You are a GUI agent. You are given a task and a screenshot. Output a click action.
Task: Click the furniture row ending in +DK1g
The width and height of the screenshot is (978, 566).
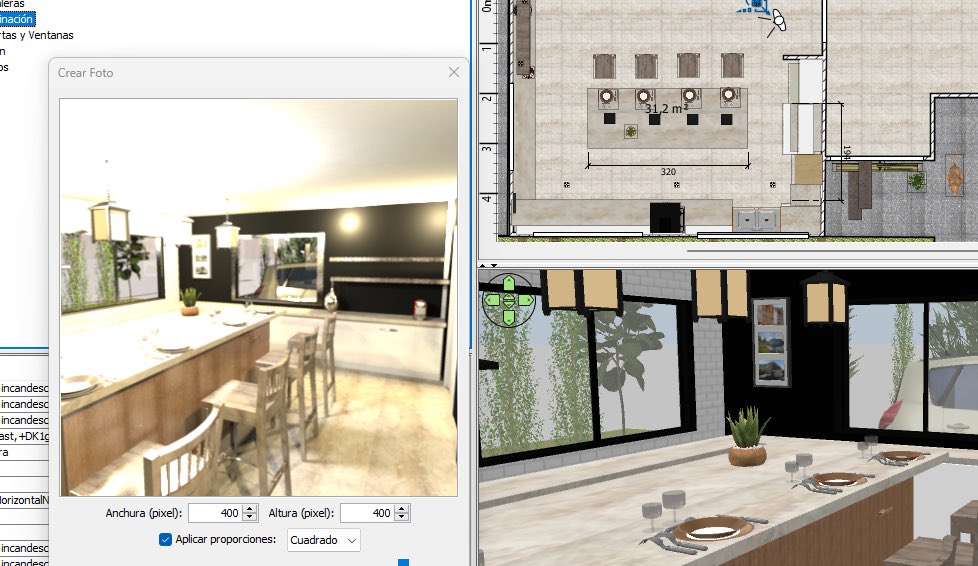(x=24, y=436)
